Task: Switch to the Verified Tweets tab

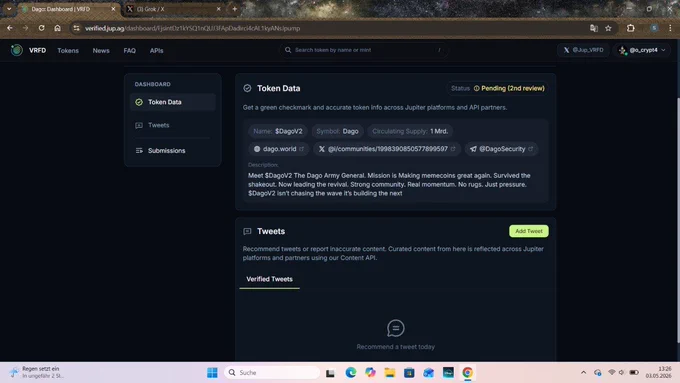Action: pyautogui.click(x=269, y=279)
